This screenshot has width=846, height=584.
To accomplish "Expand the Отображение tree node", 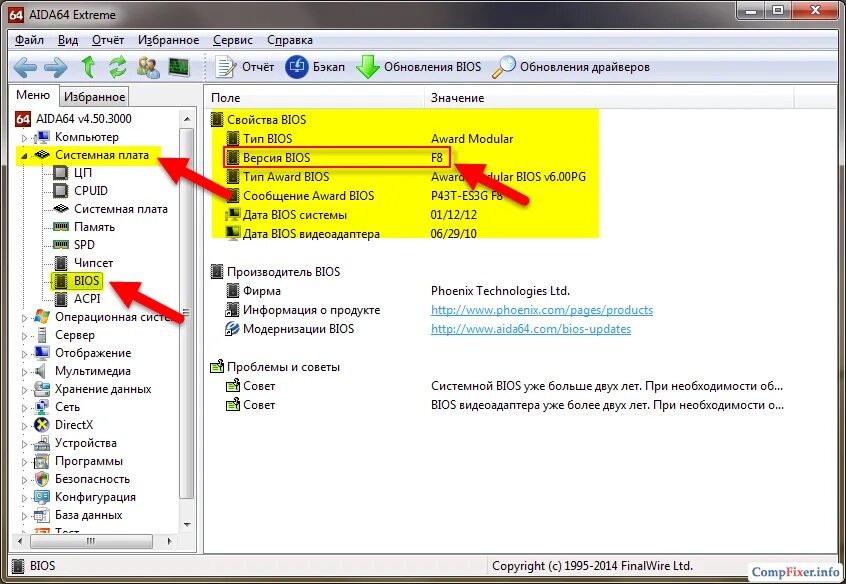I will pyautogui.click(x=24, y=354).
